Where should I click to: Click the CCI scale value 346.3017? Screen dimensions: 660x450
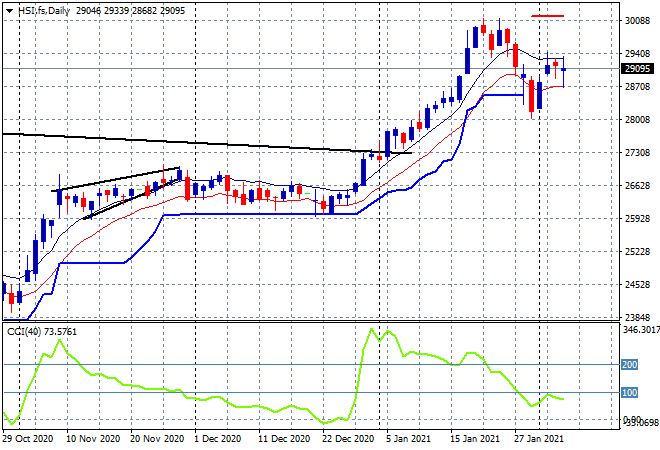pyautogui.click(x=641, y=330)
